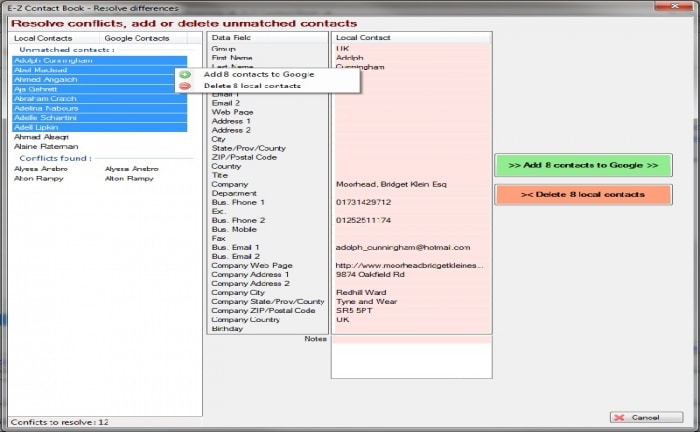Click the Company City field label
700x432 pixels.
coord(238,292)
